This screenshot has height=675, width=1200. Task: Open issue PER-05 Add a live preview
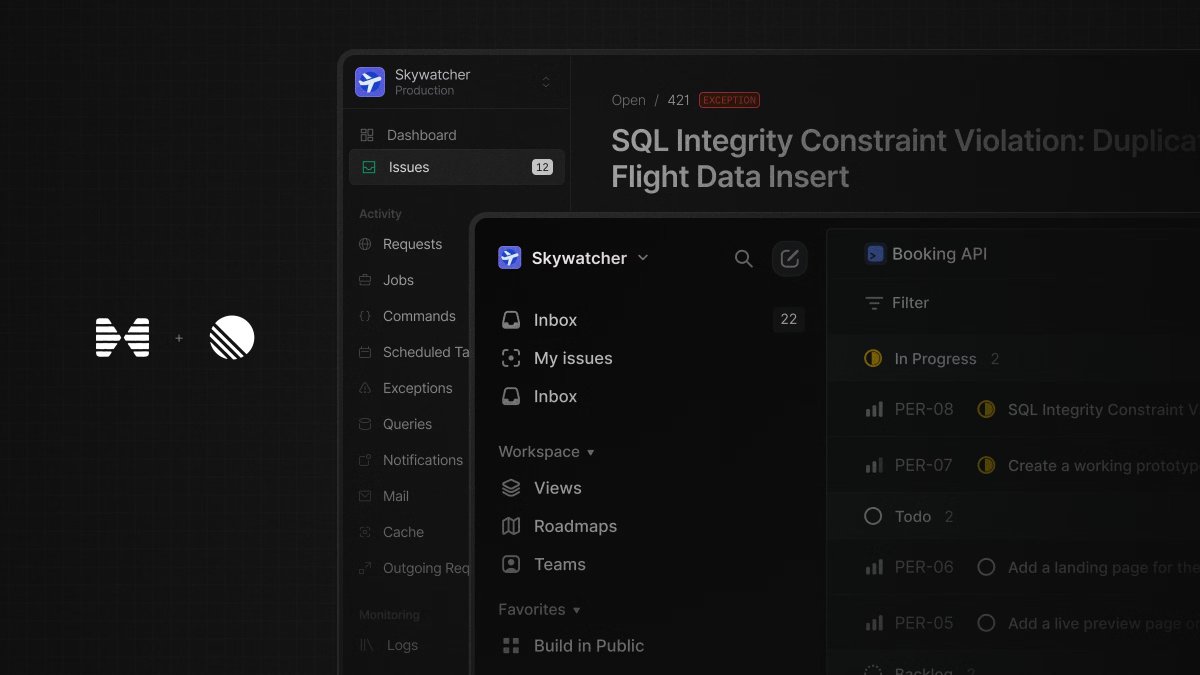click(1103, 624)
